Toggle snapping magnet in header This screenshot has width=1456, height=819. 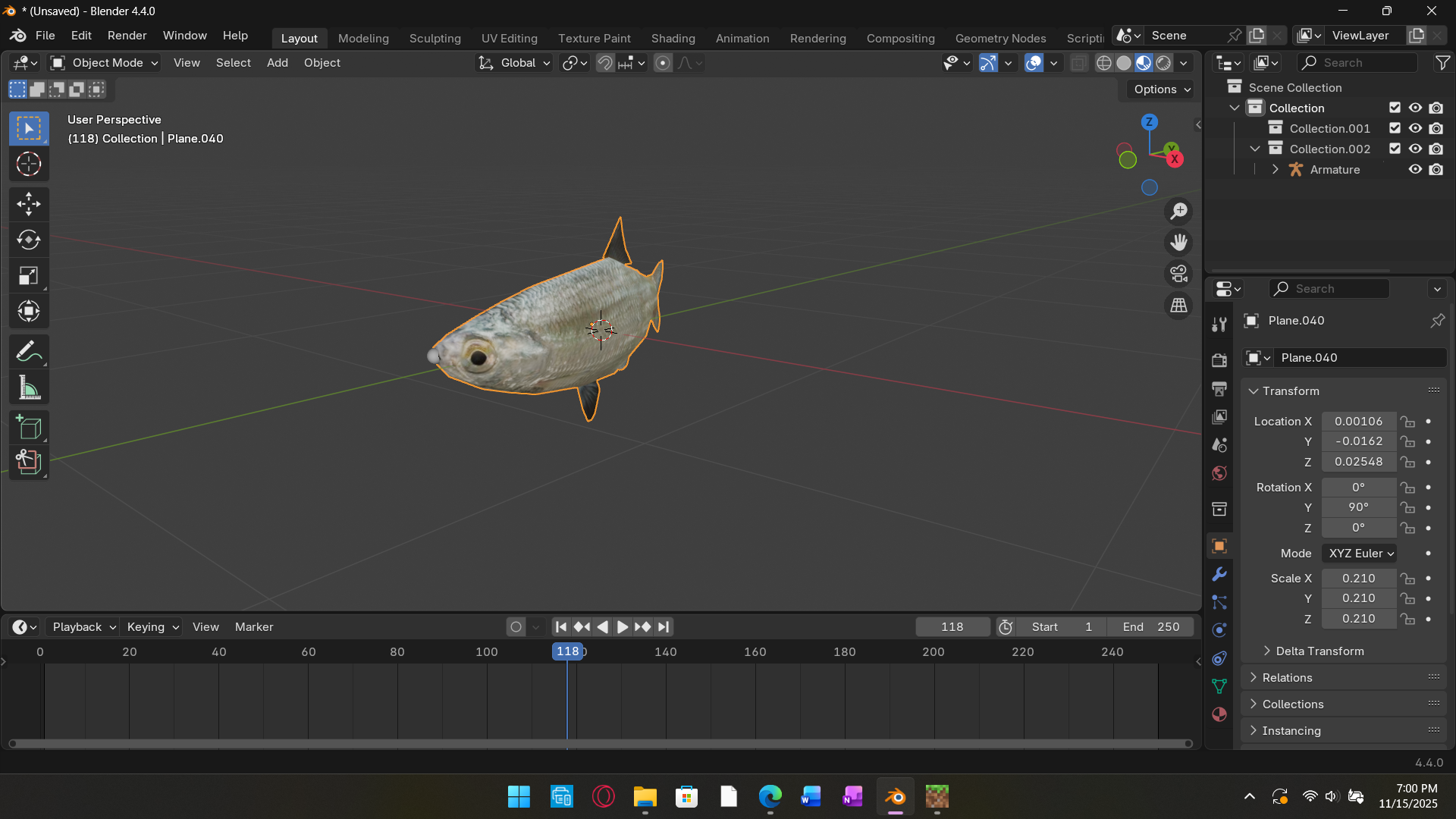click(604, 63)
